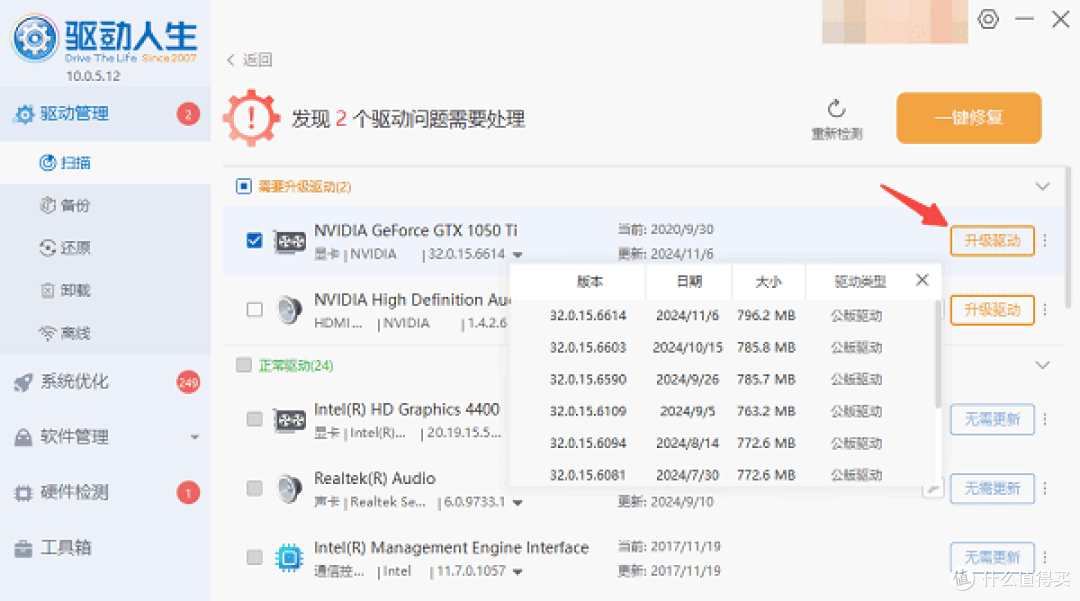Click 无需更新 for Realtek Audio
Image resolution: width=1080 pixels, height=601 pixels.
point(992,488)
